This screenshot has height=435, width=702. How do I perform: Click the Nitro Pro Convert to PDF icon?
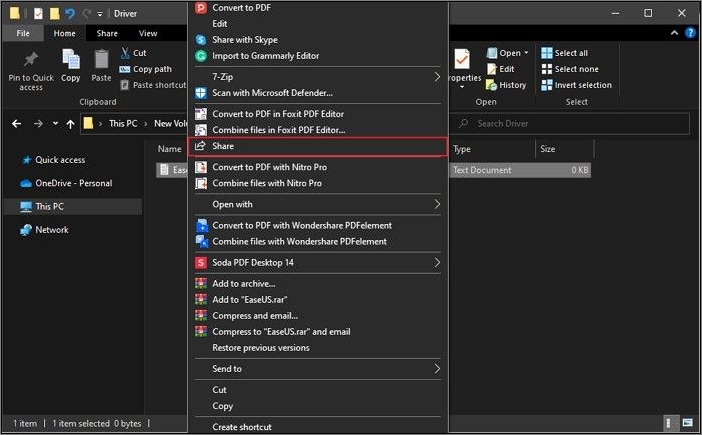pyautogui.click(x=201, y=167)
